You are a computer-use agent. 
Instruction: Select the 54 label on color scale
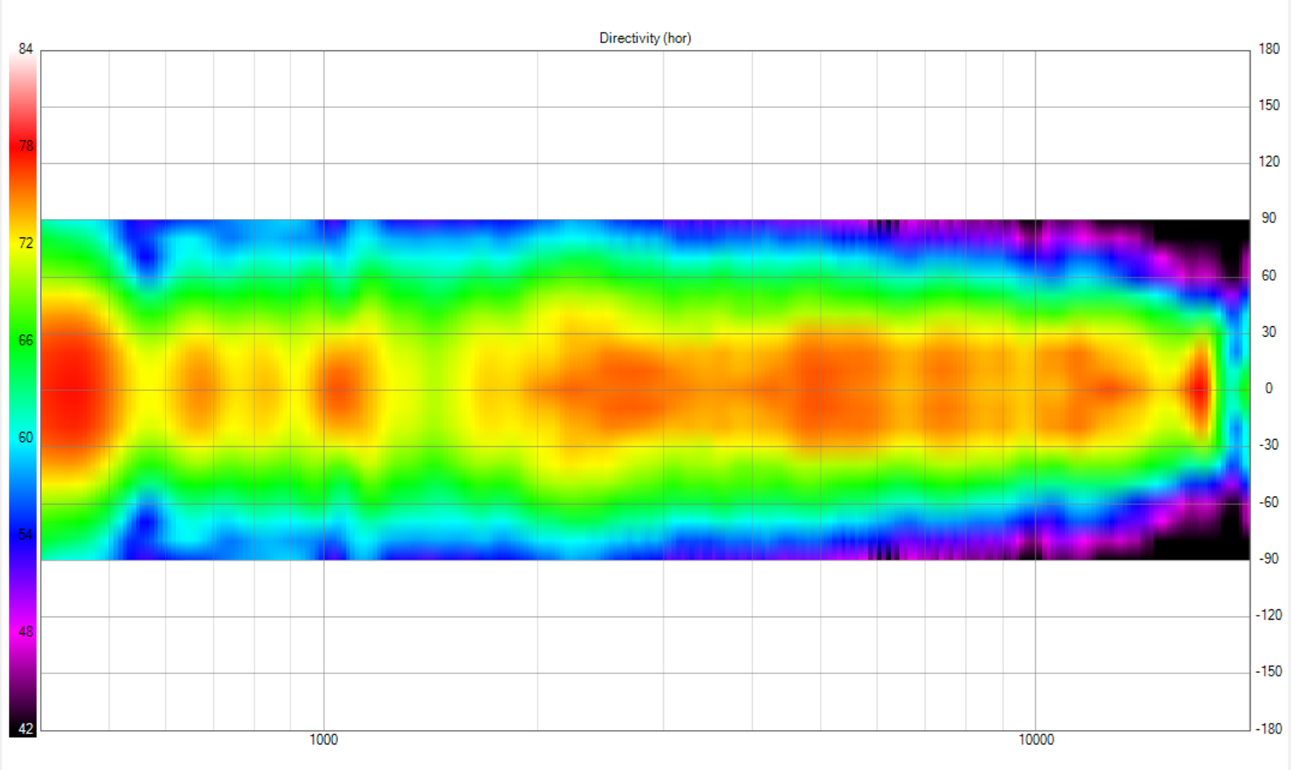pos(27,535)
